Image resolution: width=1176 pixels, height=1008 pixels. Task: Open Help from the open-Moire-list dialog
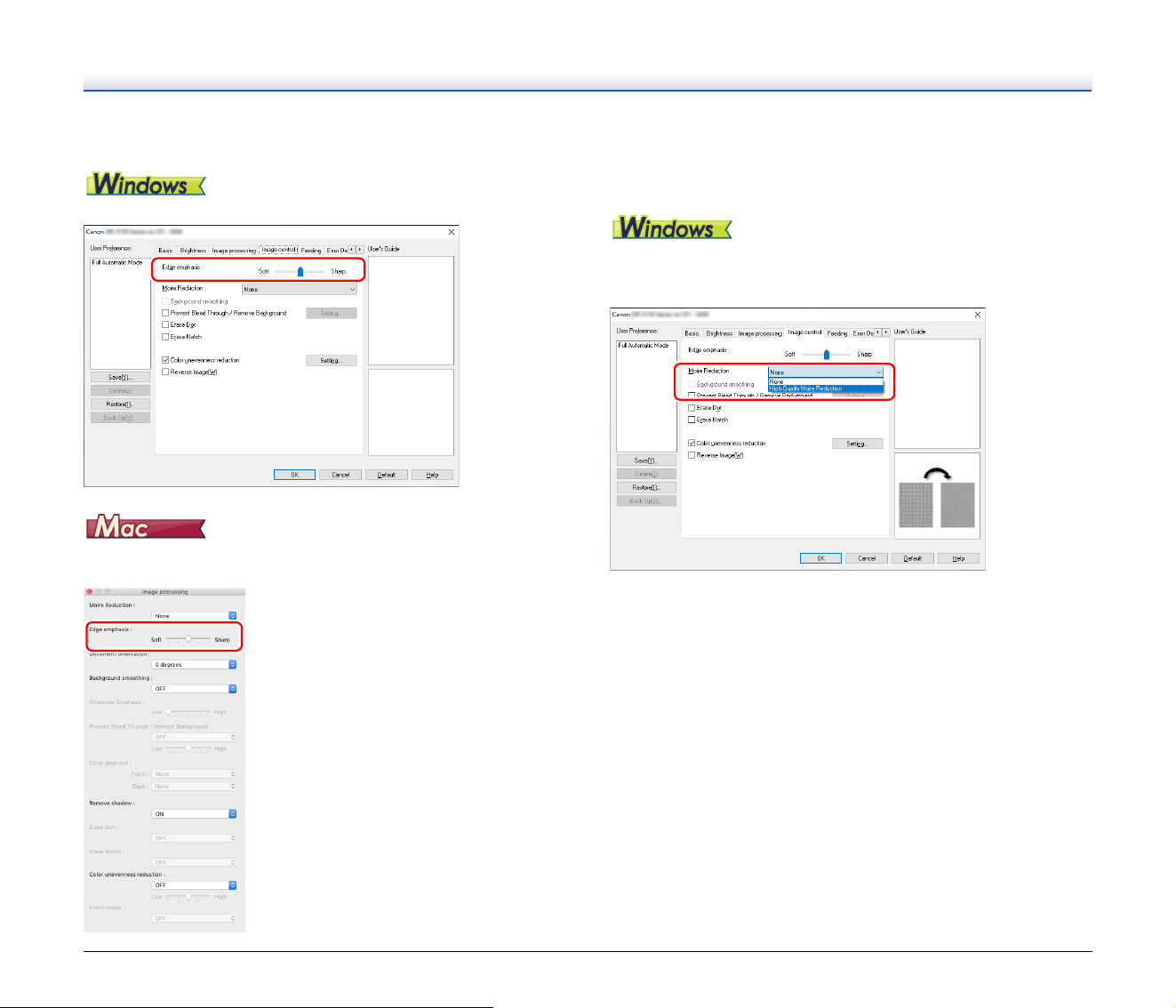(958, 558)
